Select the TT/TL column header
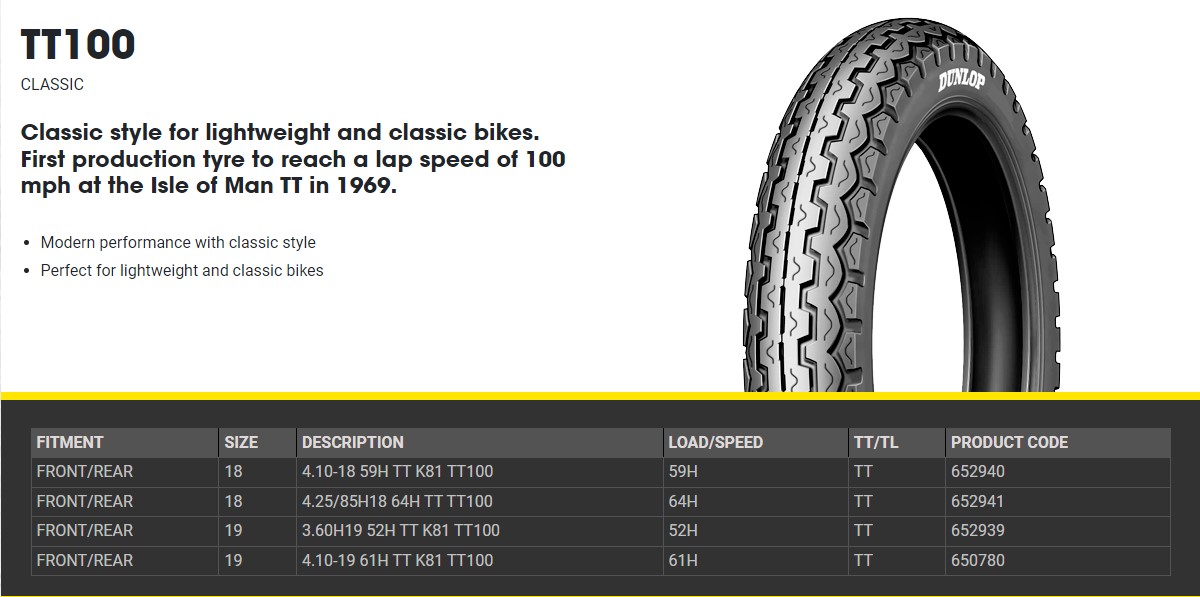The height and width of the screenshot is (597, 1200). (876, 442)
